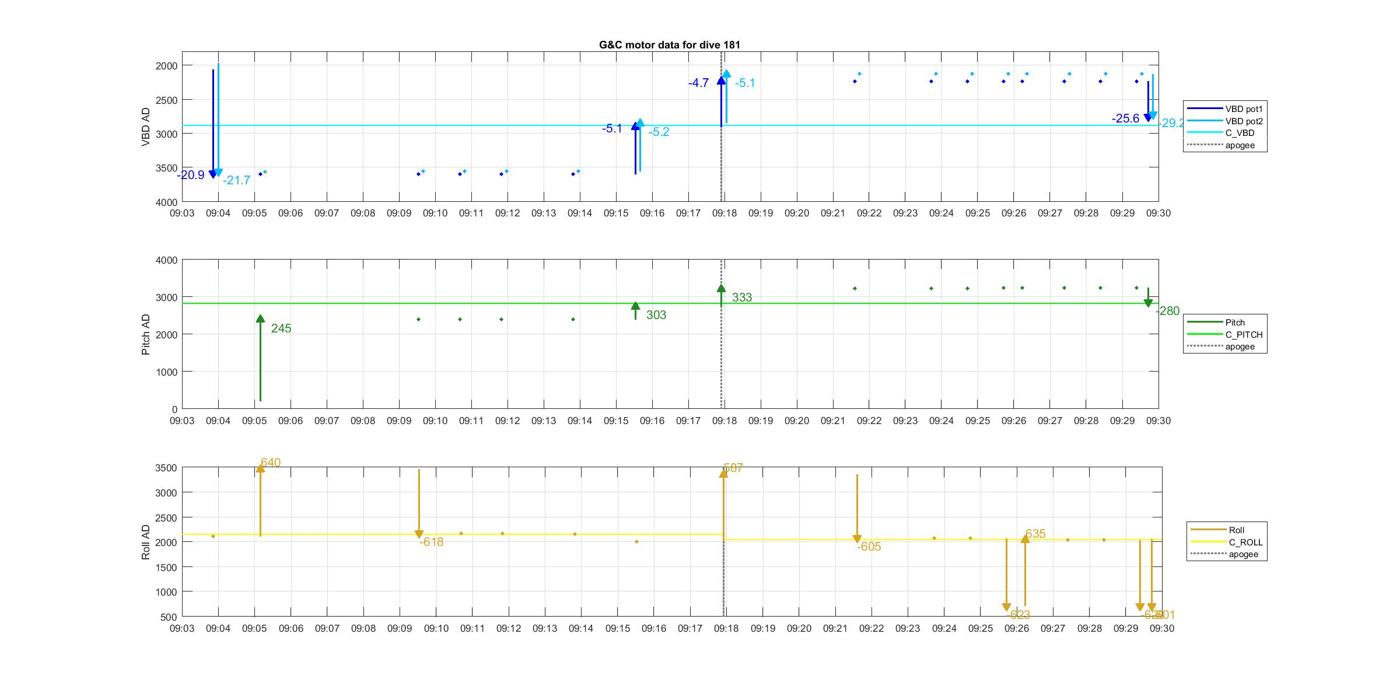This screenshot has width=1400, height=693.
Task: Click the "VBD AD" y-axis label
Action: click(x=146, y=127)
